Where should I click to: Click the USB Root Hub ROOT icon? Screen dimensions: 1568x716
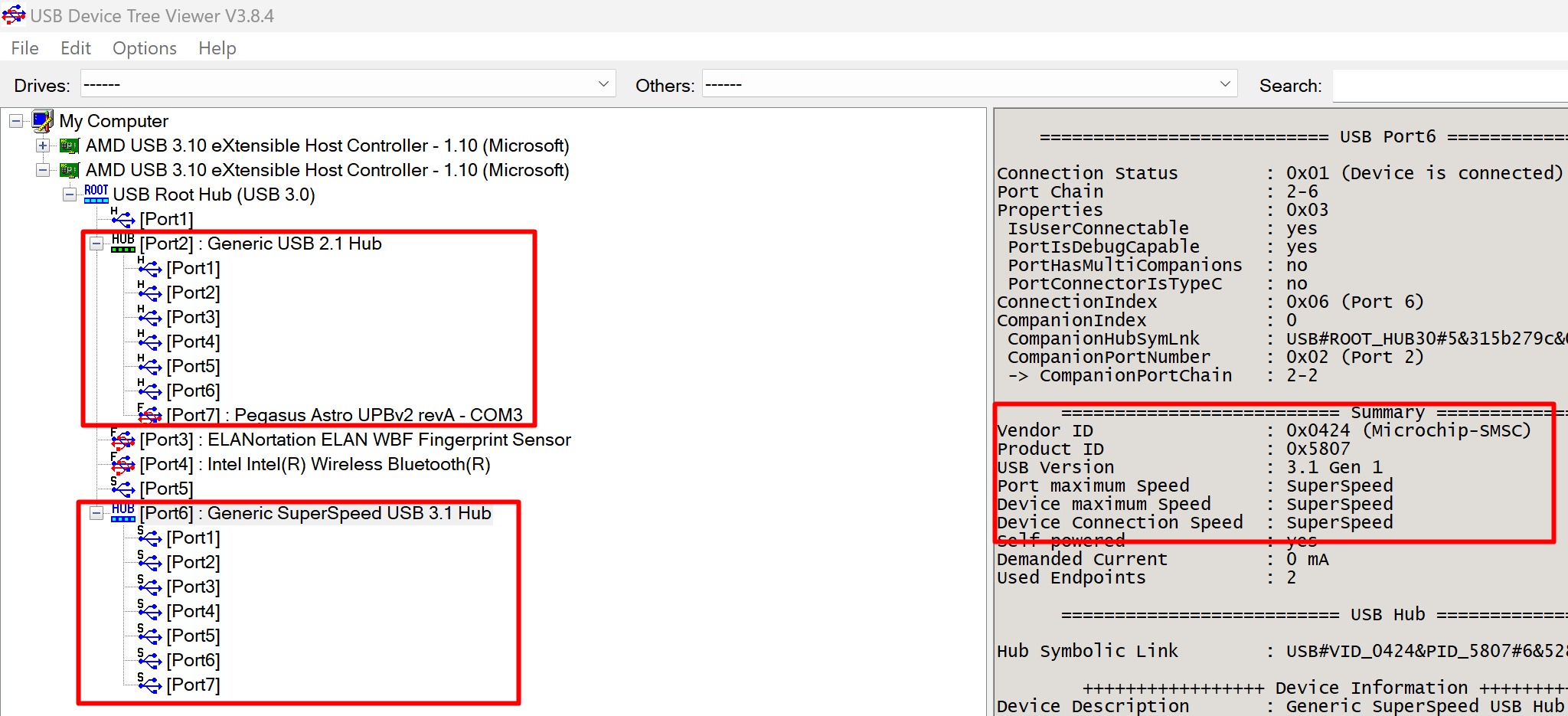[96, 195]
